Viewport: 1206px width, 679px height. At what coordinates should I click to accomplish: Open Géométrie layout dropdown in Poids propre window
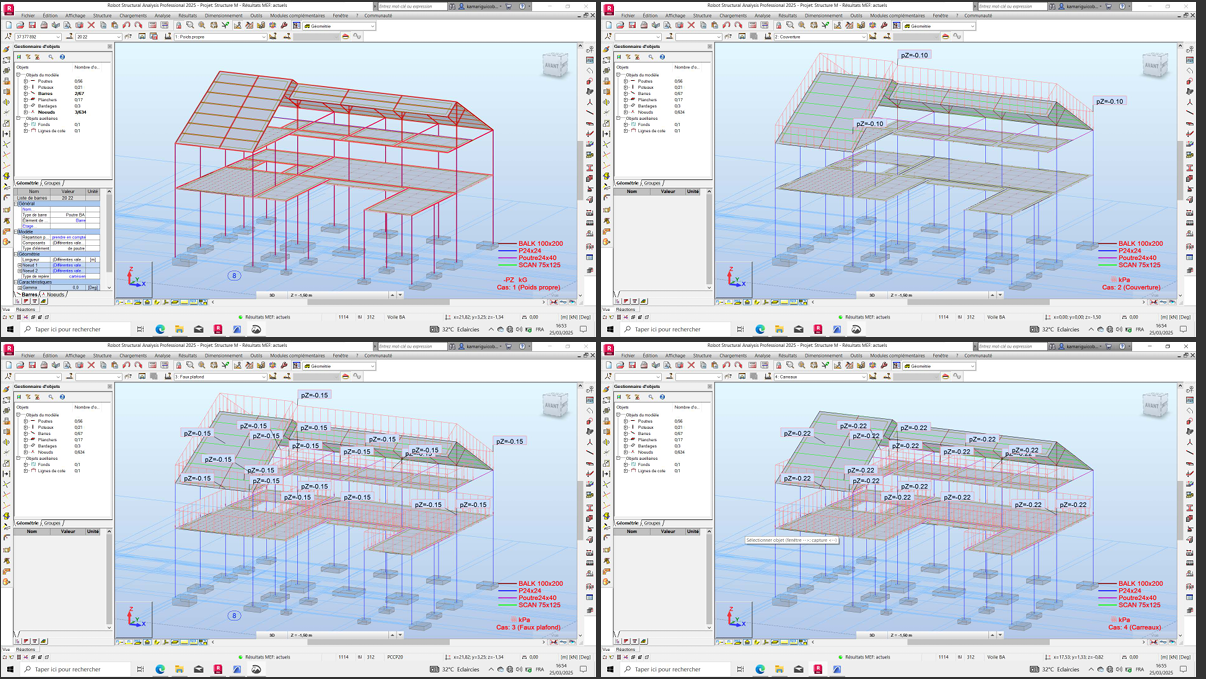coord(372,26)
